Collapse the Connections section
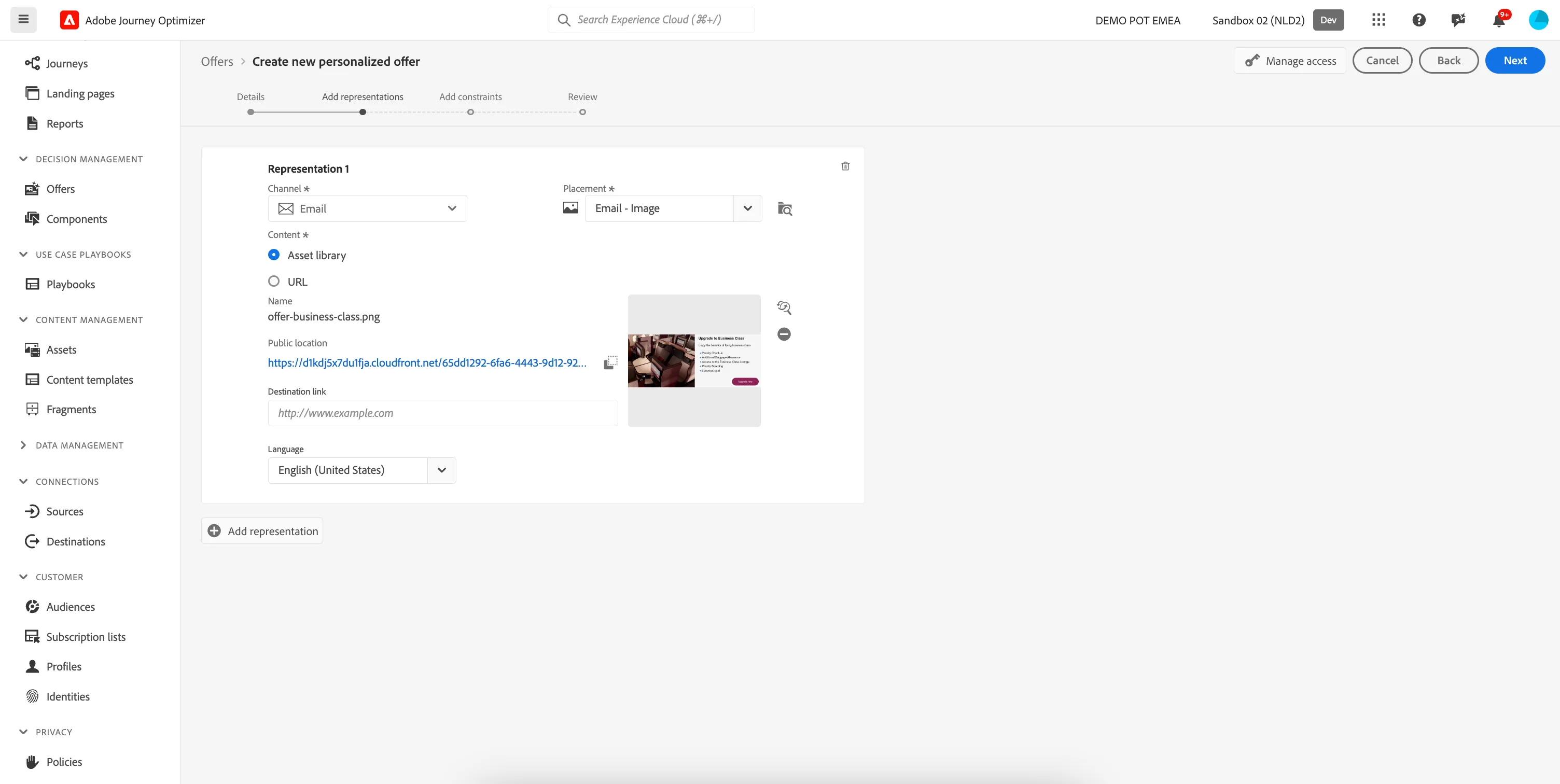The image size is (1560, 784). 23,481
